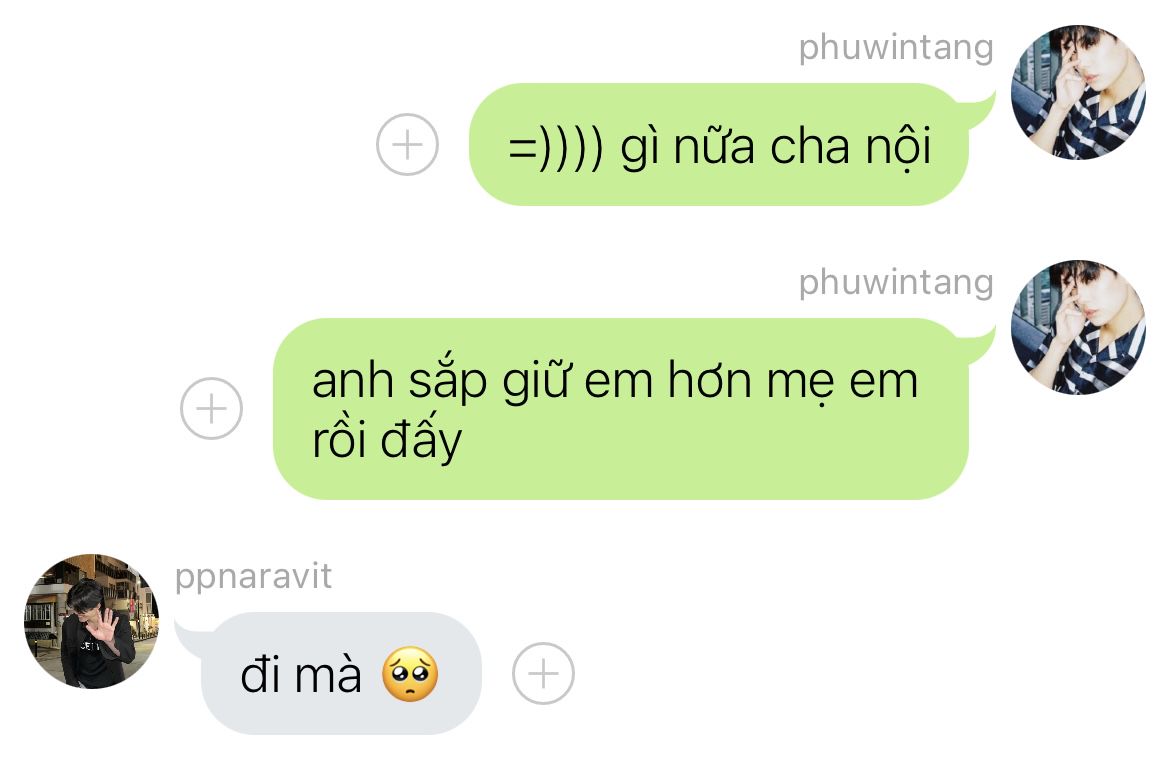Select phuwintang username above 'anh sắp giữ em'

pos(896,283)
